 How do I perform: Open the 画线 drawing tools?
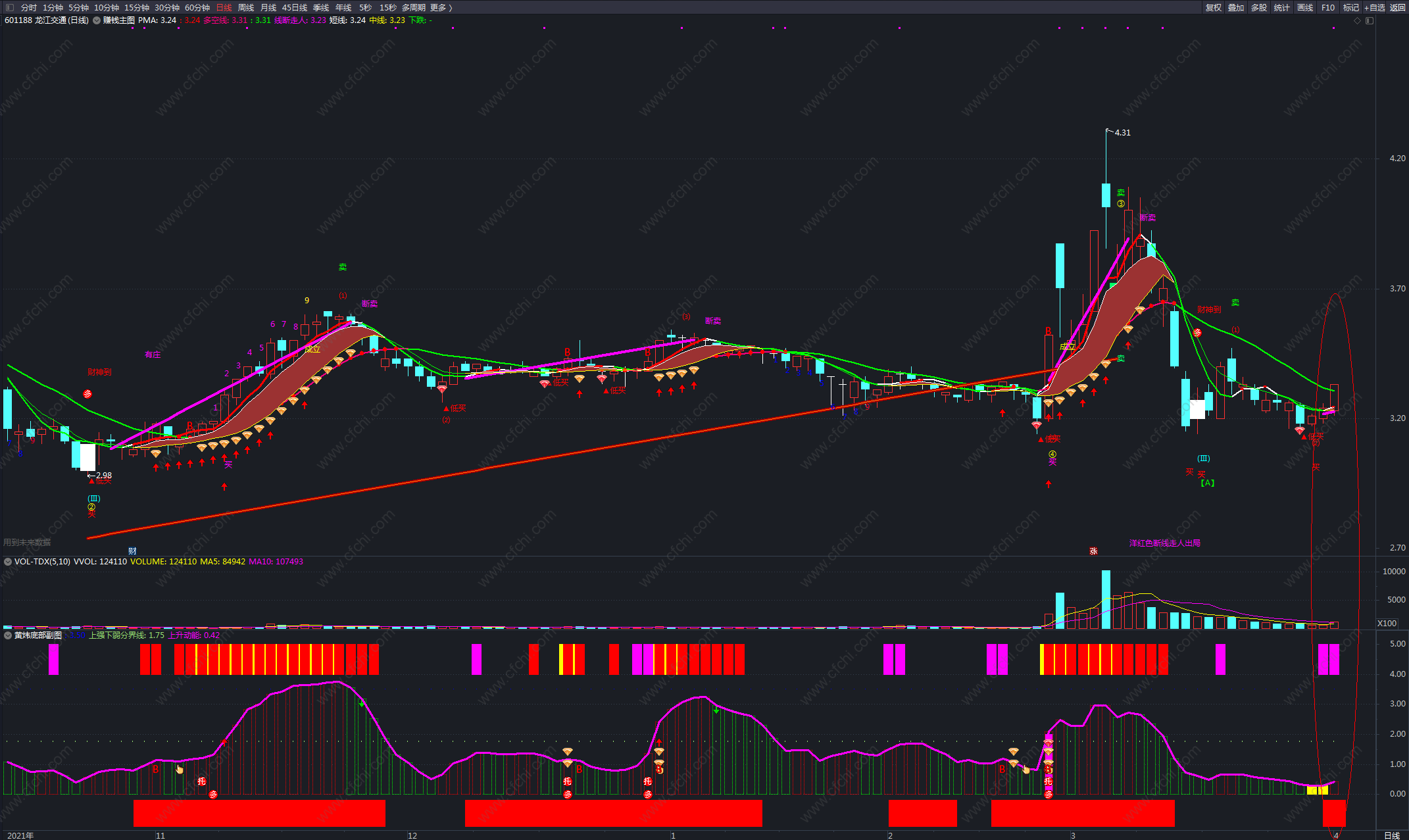pyautogui.click(x=1305, y=7)
